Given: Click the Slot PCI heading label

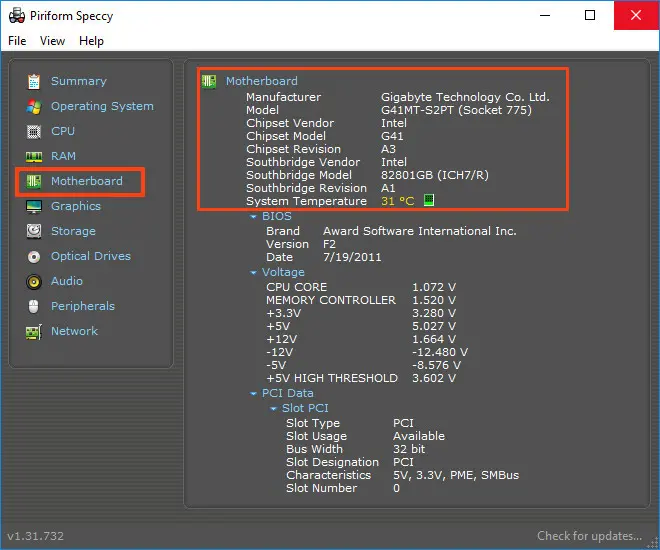Looking at the screenshot, I should coord(305,408).
